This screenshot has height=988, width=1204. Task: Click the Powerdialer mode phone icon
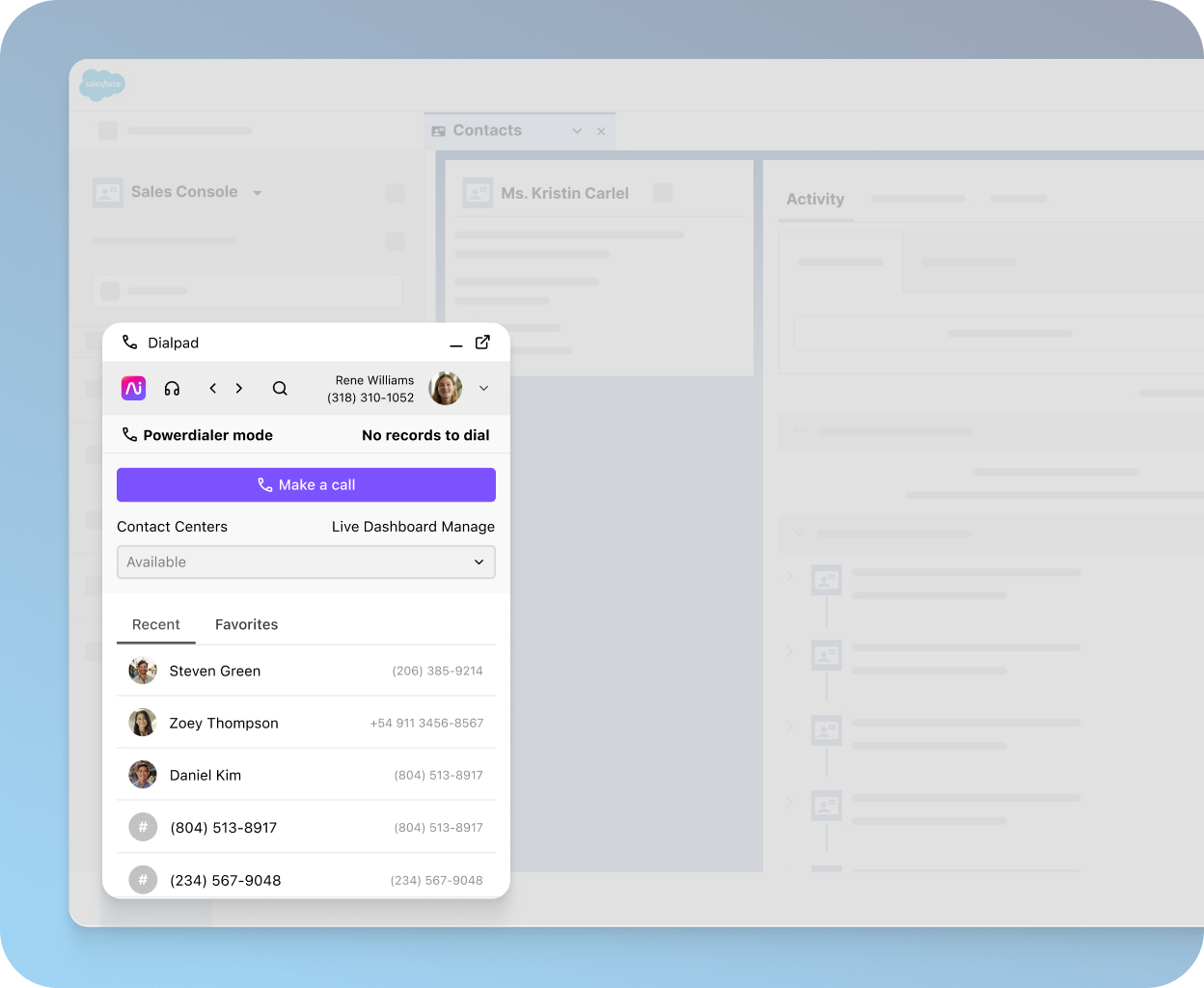(130, 434)
